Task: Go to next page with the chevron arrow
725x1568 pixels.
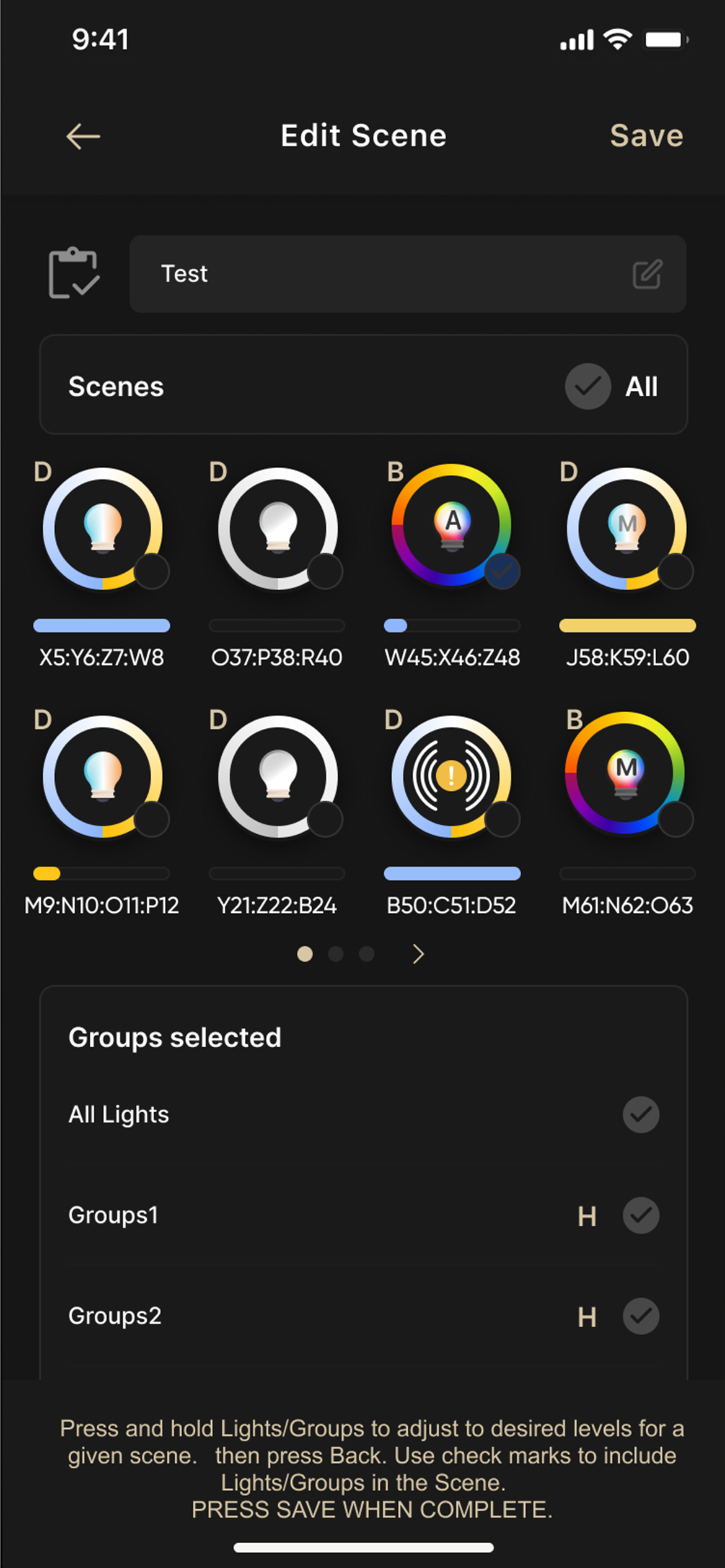Action: coord(418,954)
